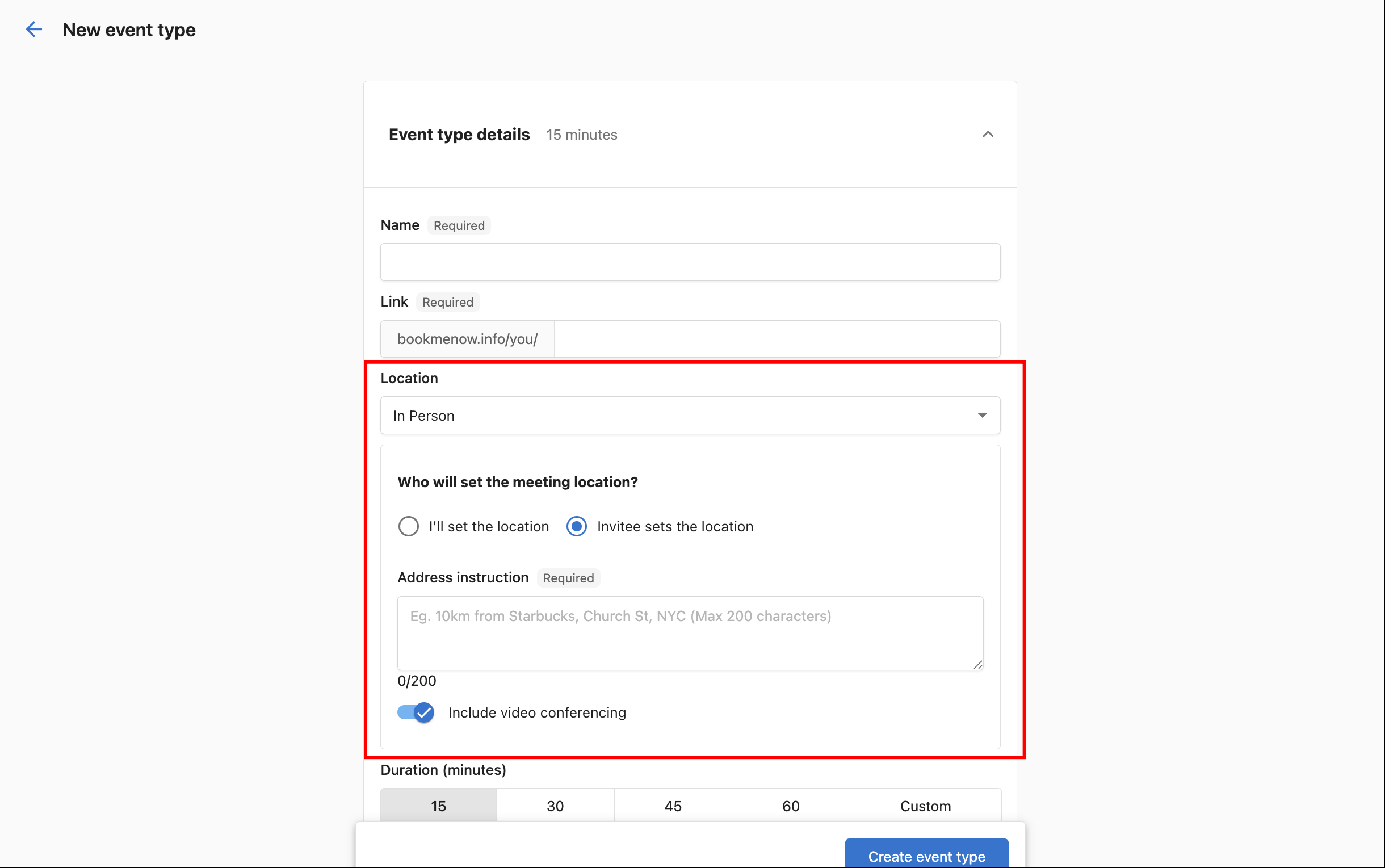
Task: Click the textarea resize handle
Action: (977, 664)
